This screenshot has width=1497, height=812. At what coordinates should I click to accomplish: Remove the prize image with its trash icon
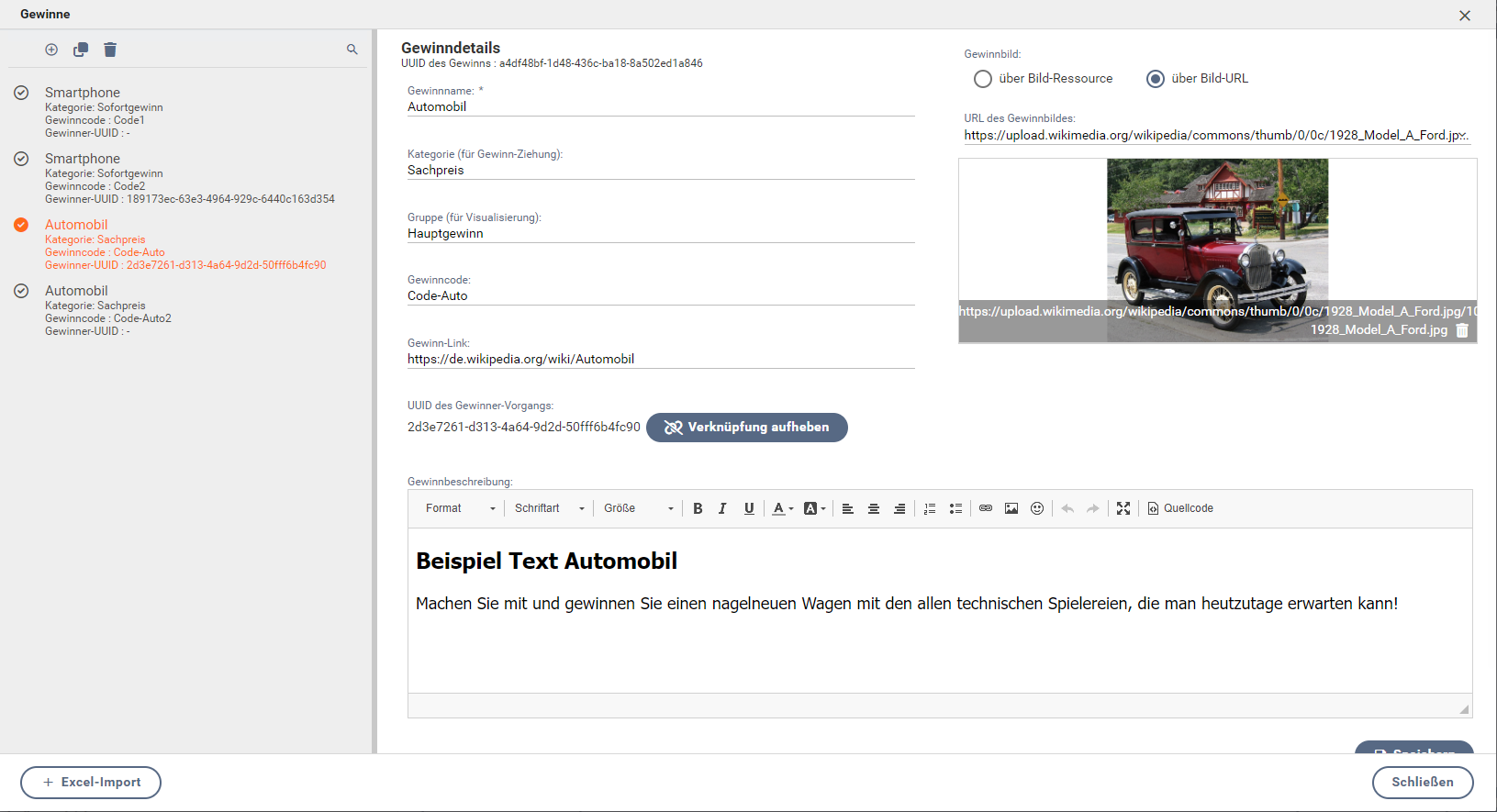1462,330
